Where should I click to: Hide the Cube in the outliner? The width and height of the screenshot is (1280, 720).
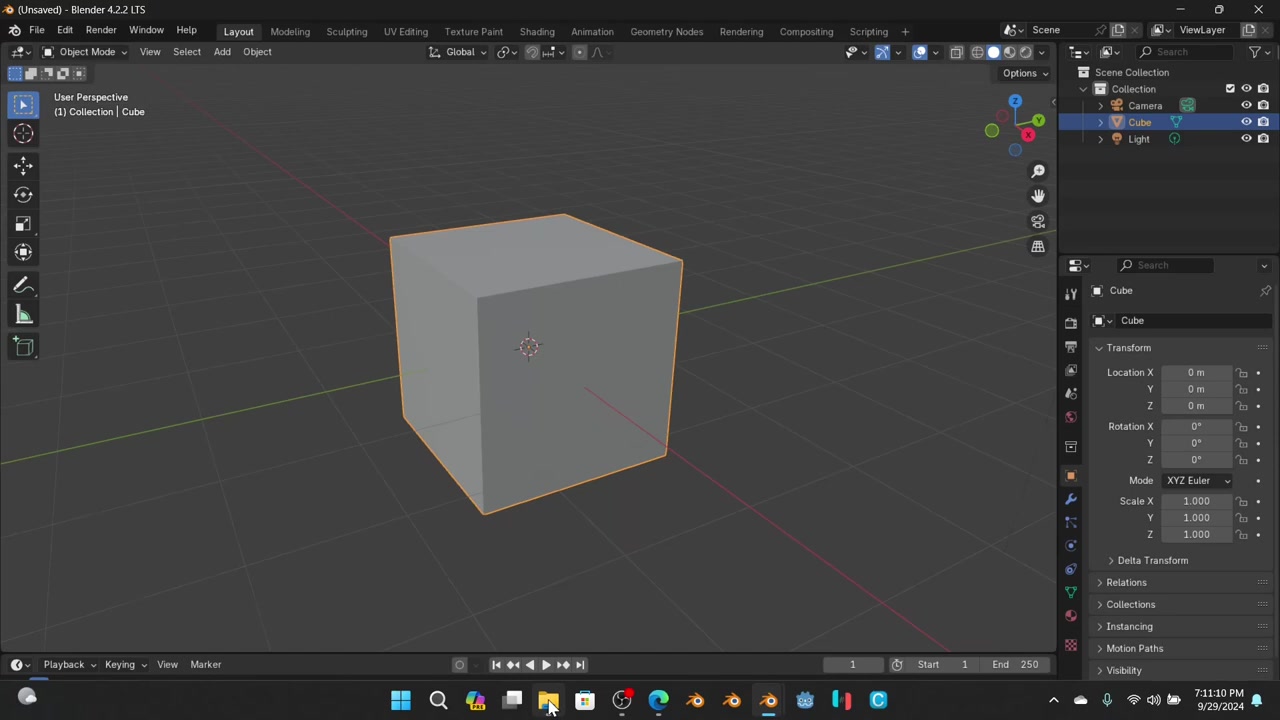1246,122
